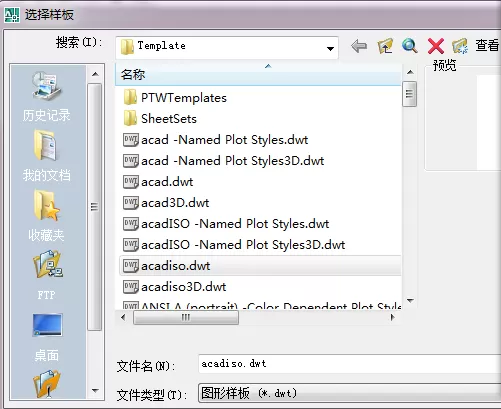Click the file list vertical scrollbar thumb

pos(410,94)
